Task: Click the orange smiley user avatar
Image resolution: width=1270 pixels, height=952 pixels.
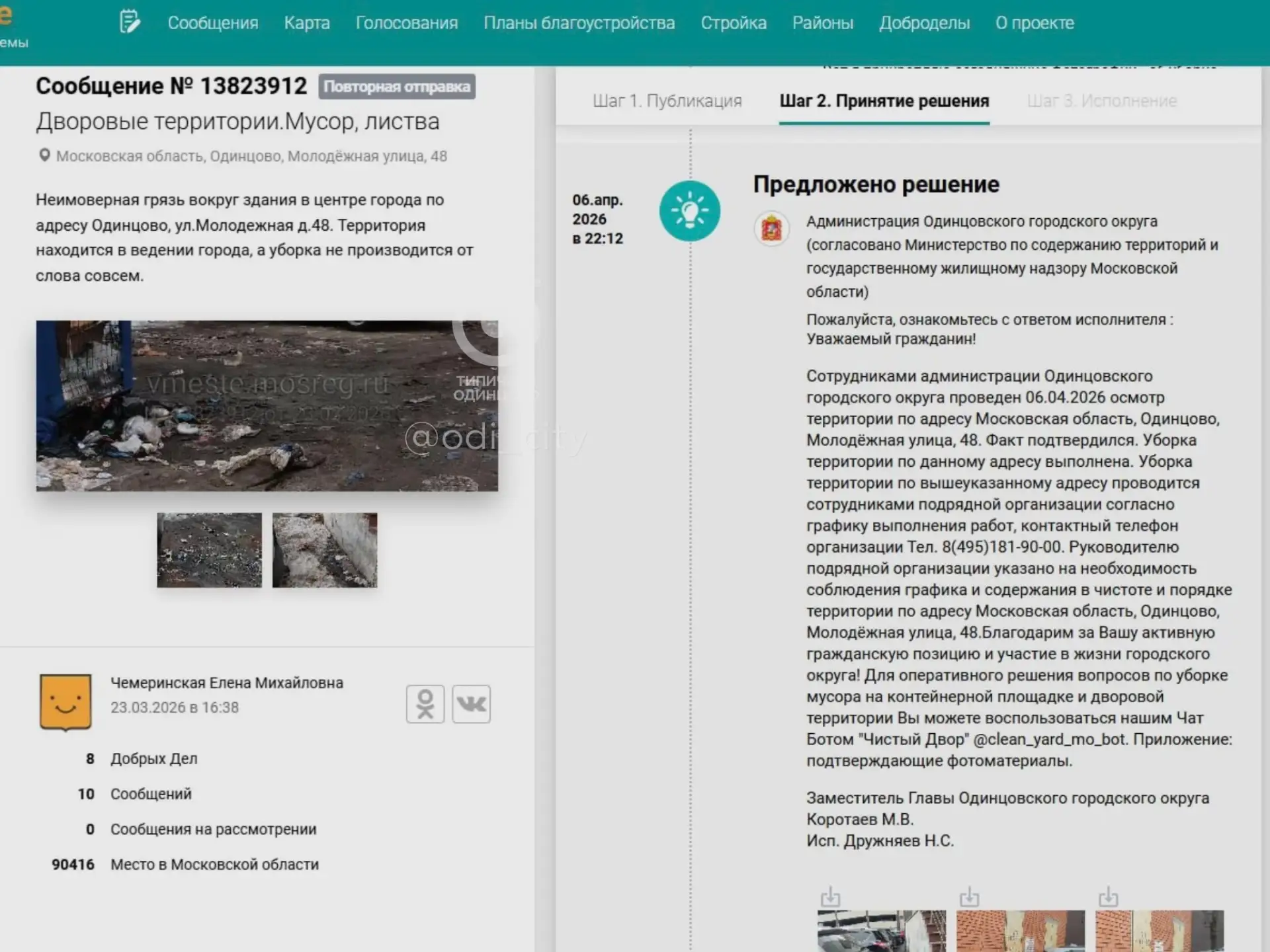Action: point(65,702)
